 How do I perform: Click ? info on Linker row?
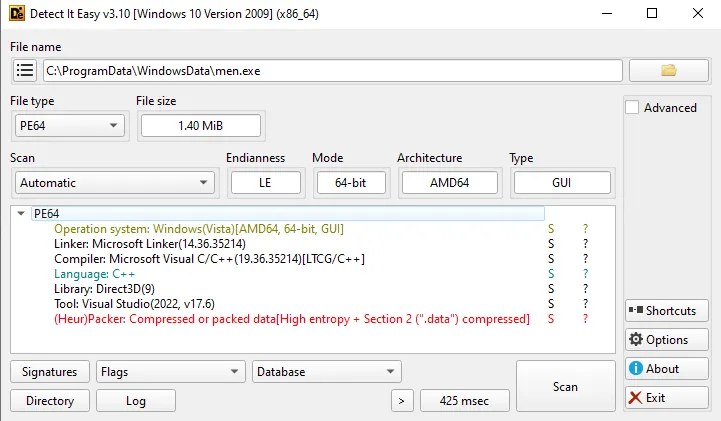585,244
